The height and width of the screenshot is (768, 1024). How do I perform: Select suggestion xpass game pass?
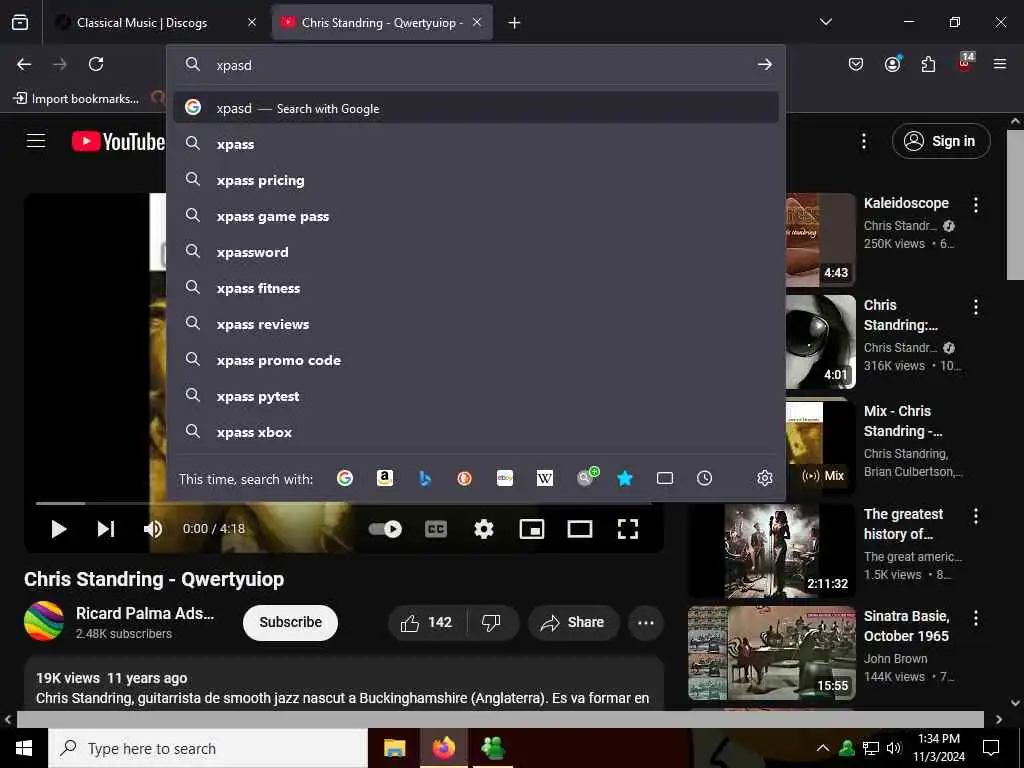coord(475,216)
